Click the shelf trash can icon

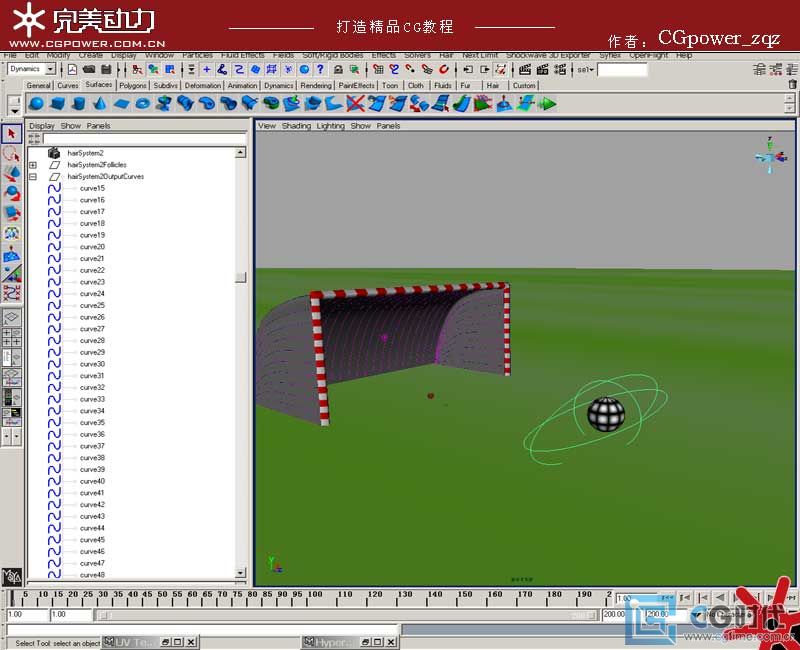(x=792, y=85)
